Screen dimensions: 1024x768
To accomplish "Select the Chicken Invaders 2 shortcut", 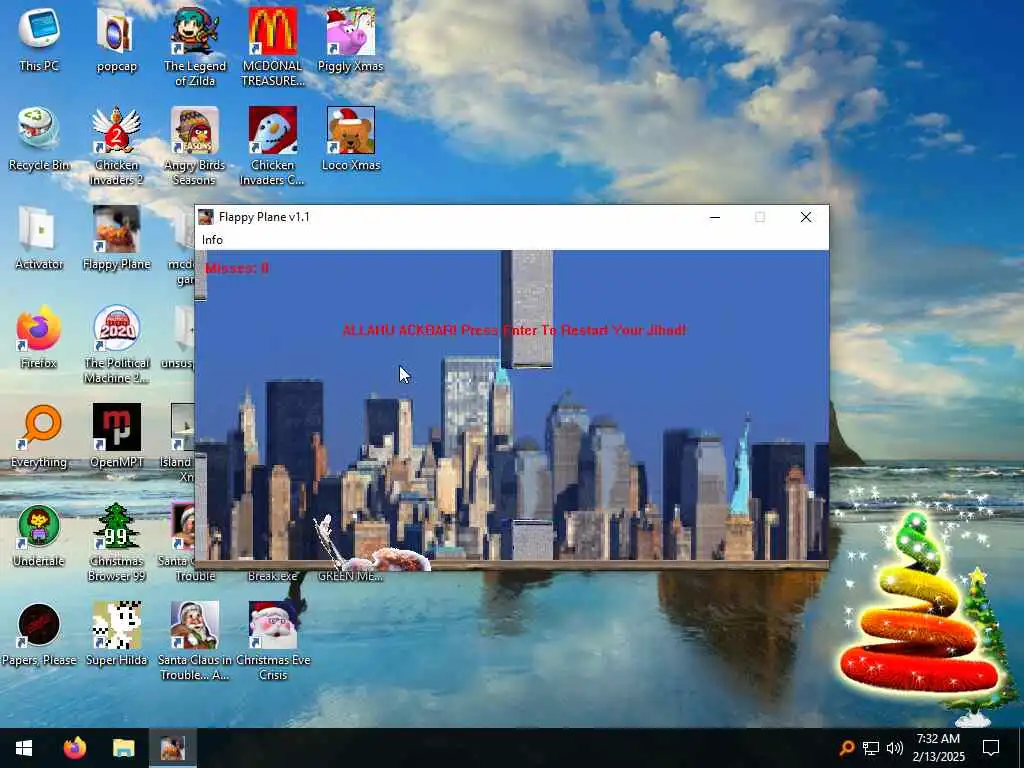I will coord(116,146).
